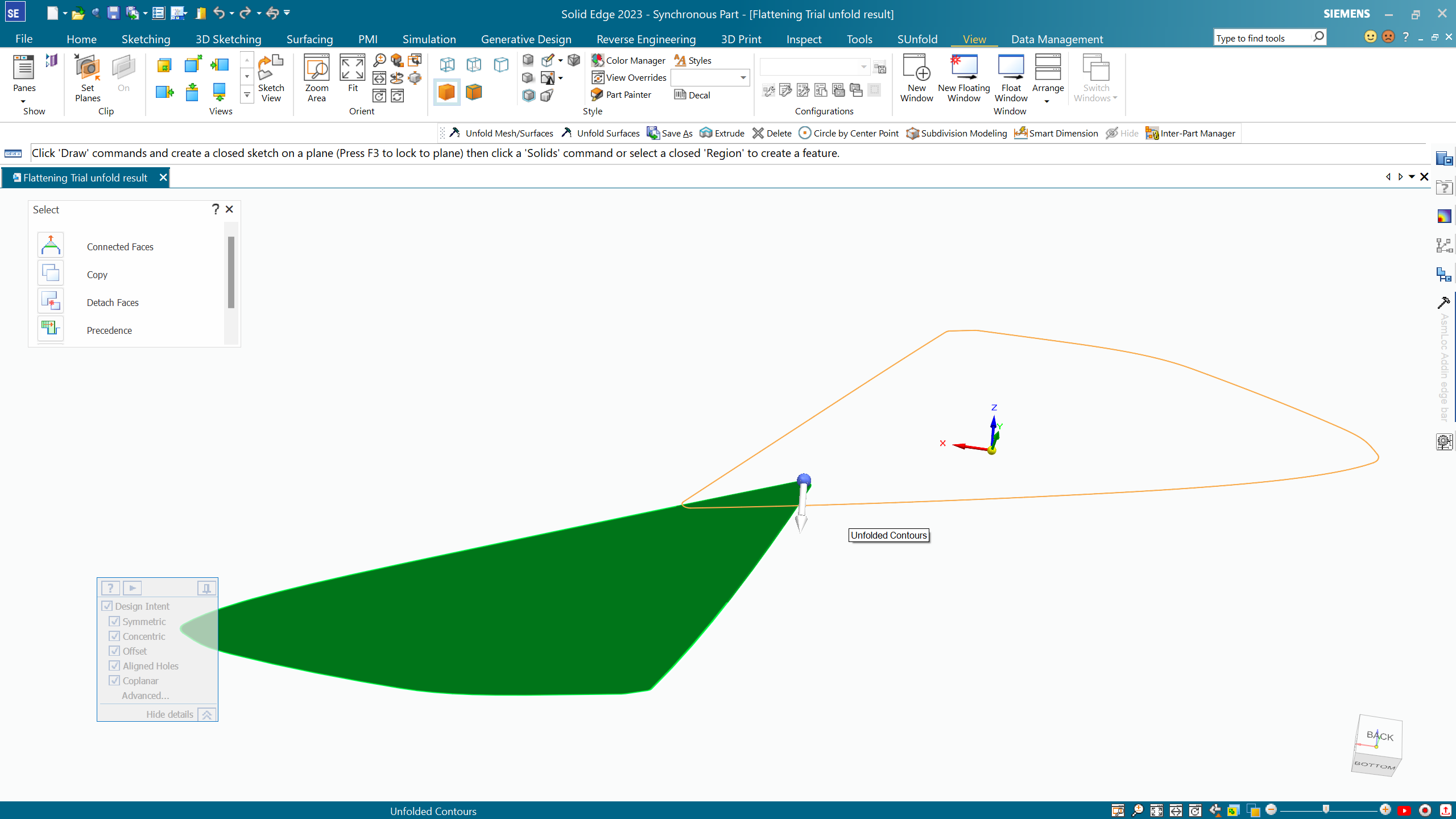1456x819 pixels.
Task: Click the Connected Faces select option
Action: pos(120,247)
